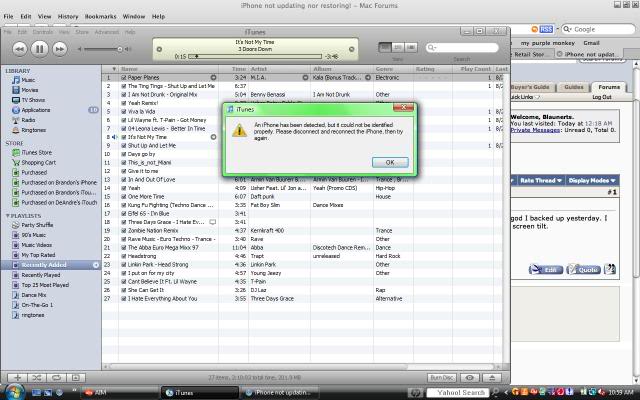
Task: Open the browser History menu
Action: 68,17
